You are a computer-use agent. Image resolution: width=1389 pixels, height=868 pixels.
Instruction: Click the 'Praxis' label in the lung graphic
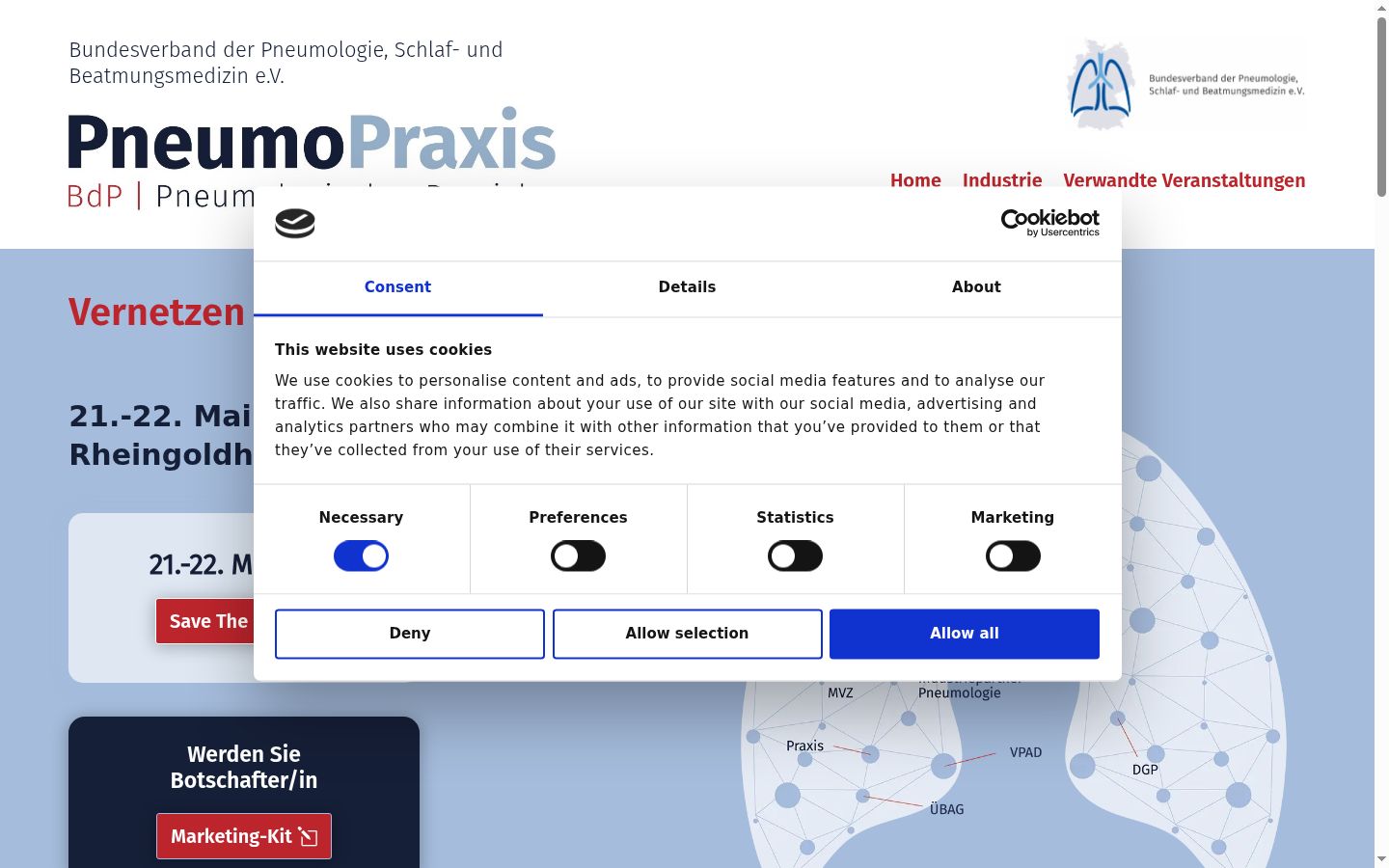[804, 746]
